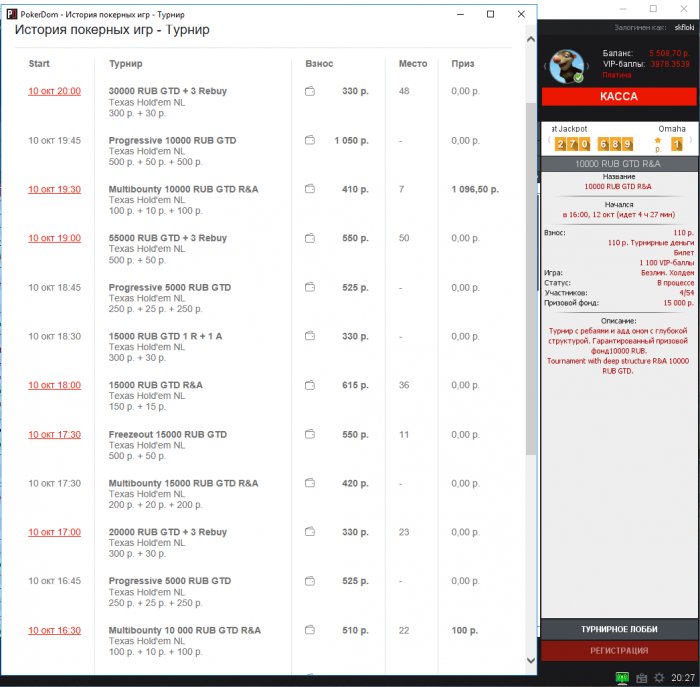Image resolution: width=700 pixels, height=687 pixels.
Task: Click the username skfloki at top right
Action: pos(684,27)
